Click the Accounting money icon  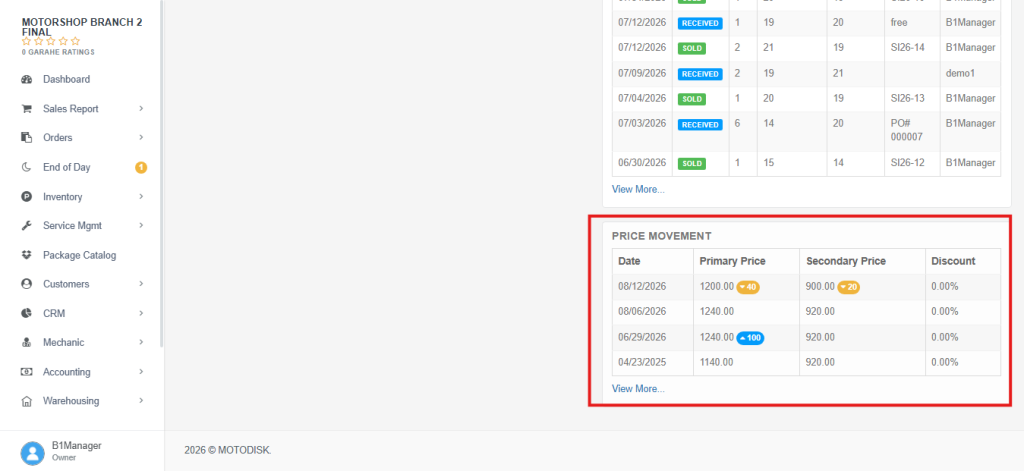click(27, 372)
